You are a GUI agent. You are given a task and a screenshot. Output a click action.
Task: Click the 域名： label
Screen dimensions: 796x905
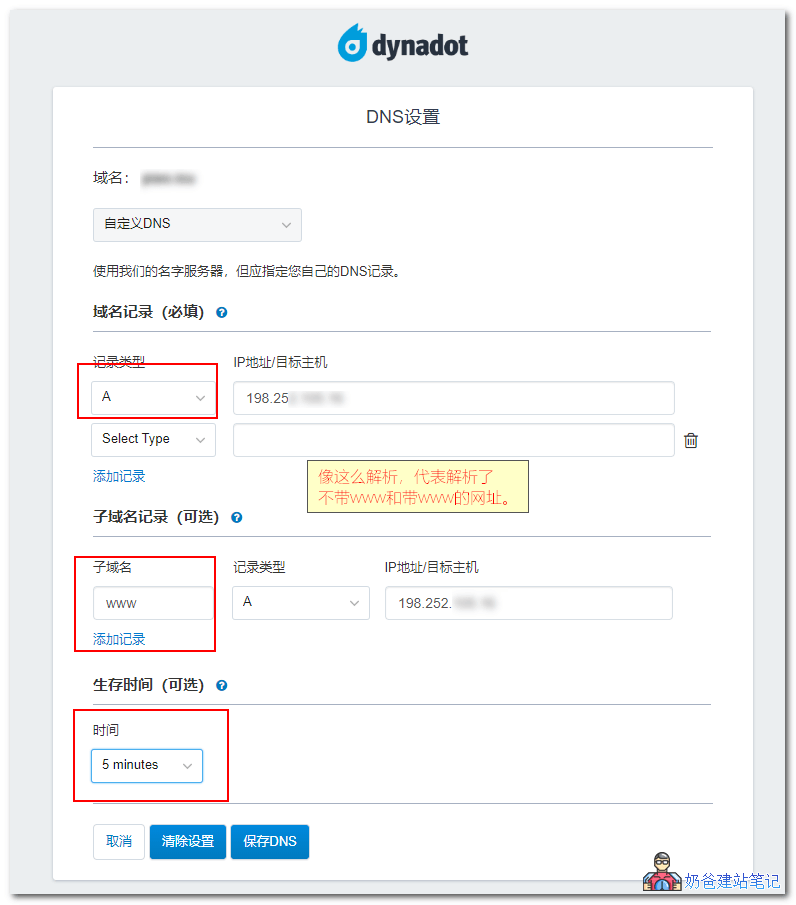[x=111, y=178]
